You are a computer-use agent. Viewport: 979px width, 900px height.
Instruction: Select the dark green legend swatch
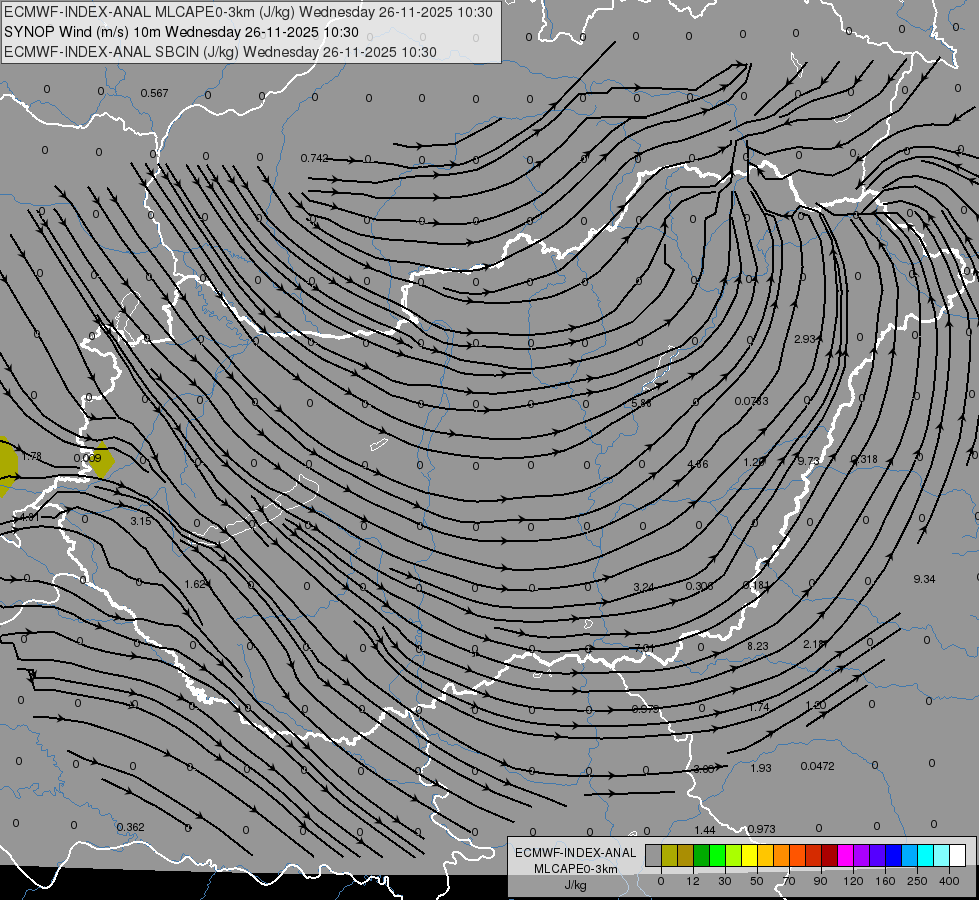(702, 855)
